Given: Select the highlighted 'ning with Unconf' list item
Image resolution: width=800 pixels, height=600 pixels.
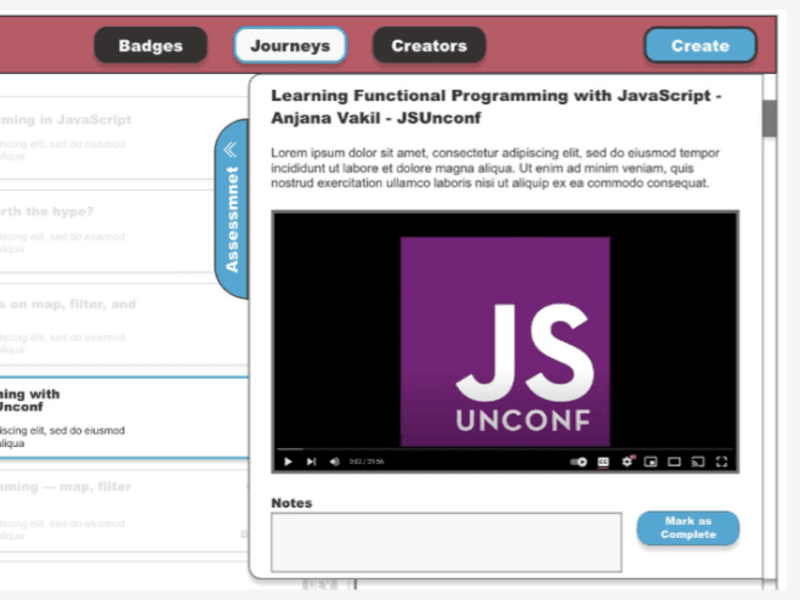Looking at the screenshot, I should tap(124, 418).
